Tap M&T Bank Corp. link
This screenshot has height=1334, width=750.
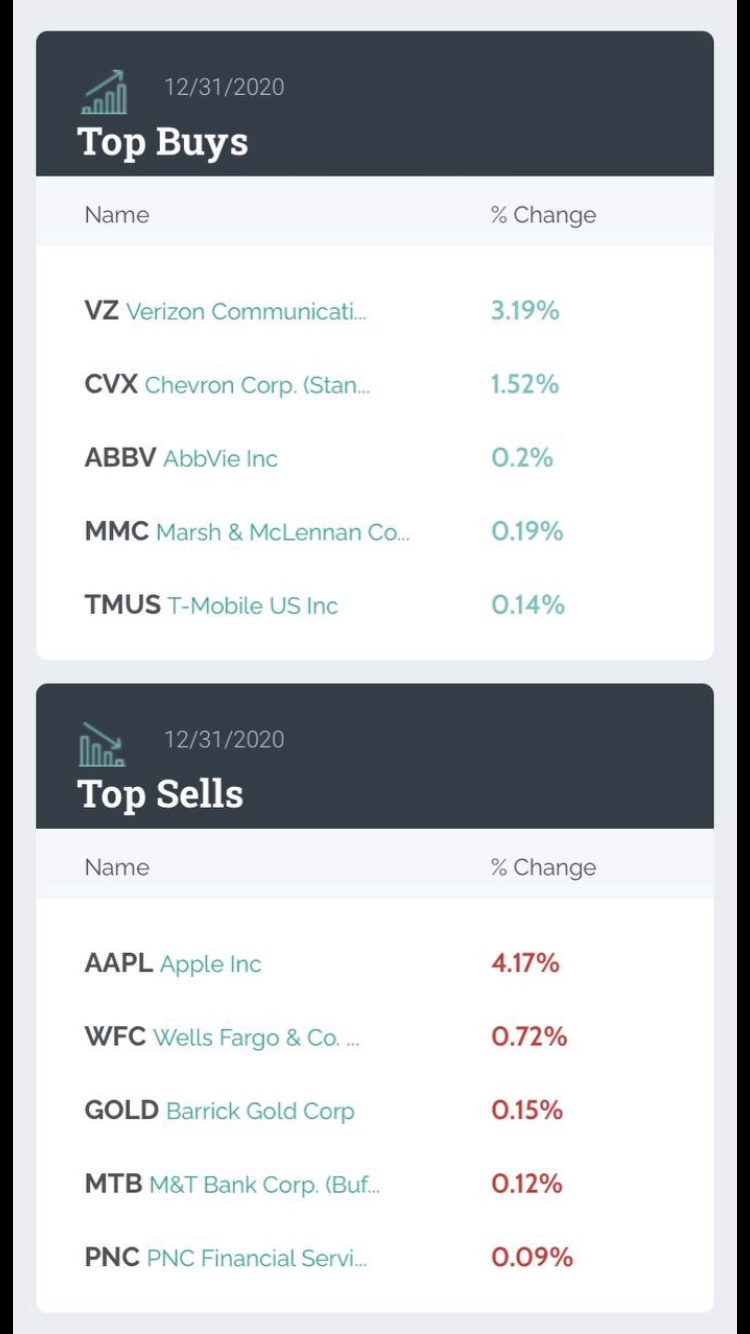point(263,1185)
